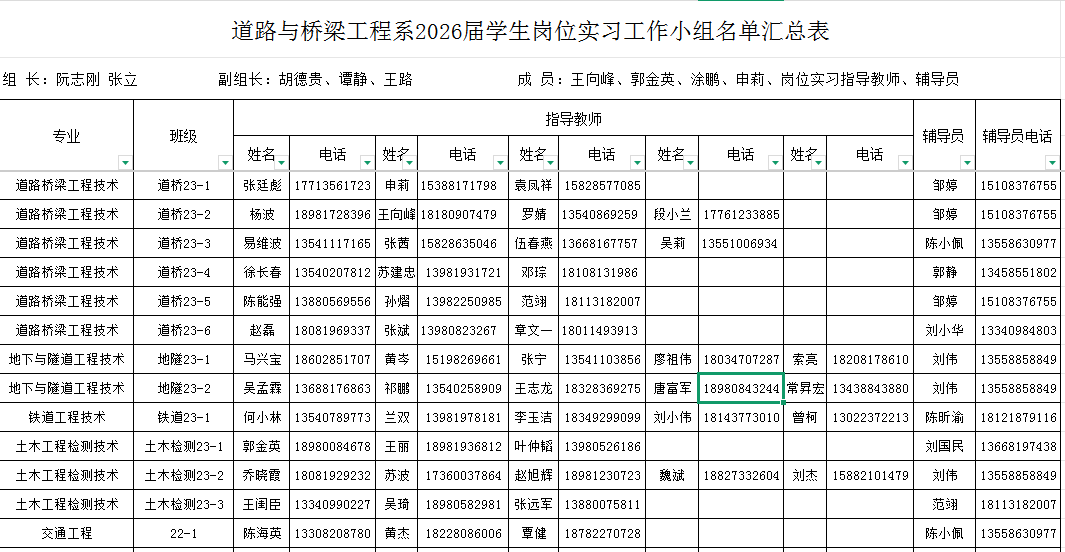Select the class cell 地隧23-2
The image size is (1065, 552).
pyautogui.click(x=184, y=388)
